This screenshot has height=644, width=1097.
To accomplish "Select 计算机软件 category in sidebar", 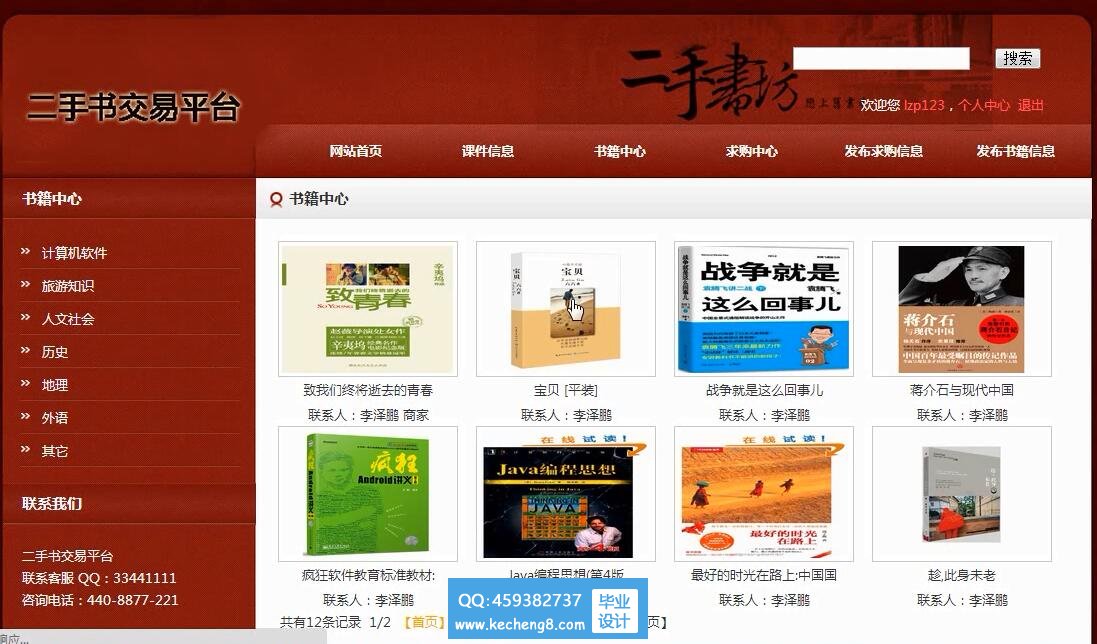I will tap(74, 253).
